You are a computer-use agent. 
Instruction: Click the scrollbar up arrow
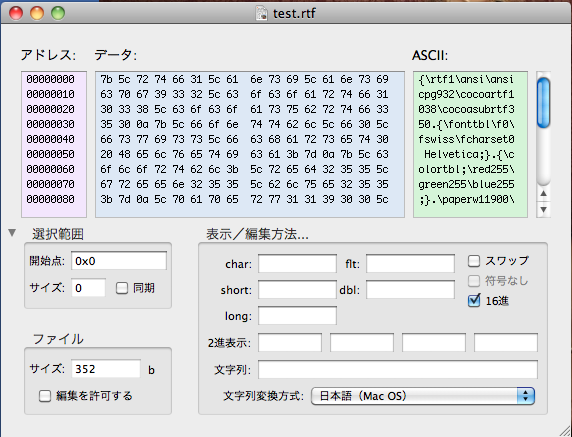[544, 193]
